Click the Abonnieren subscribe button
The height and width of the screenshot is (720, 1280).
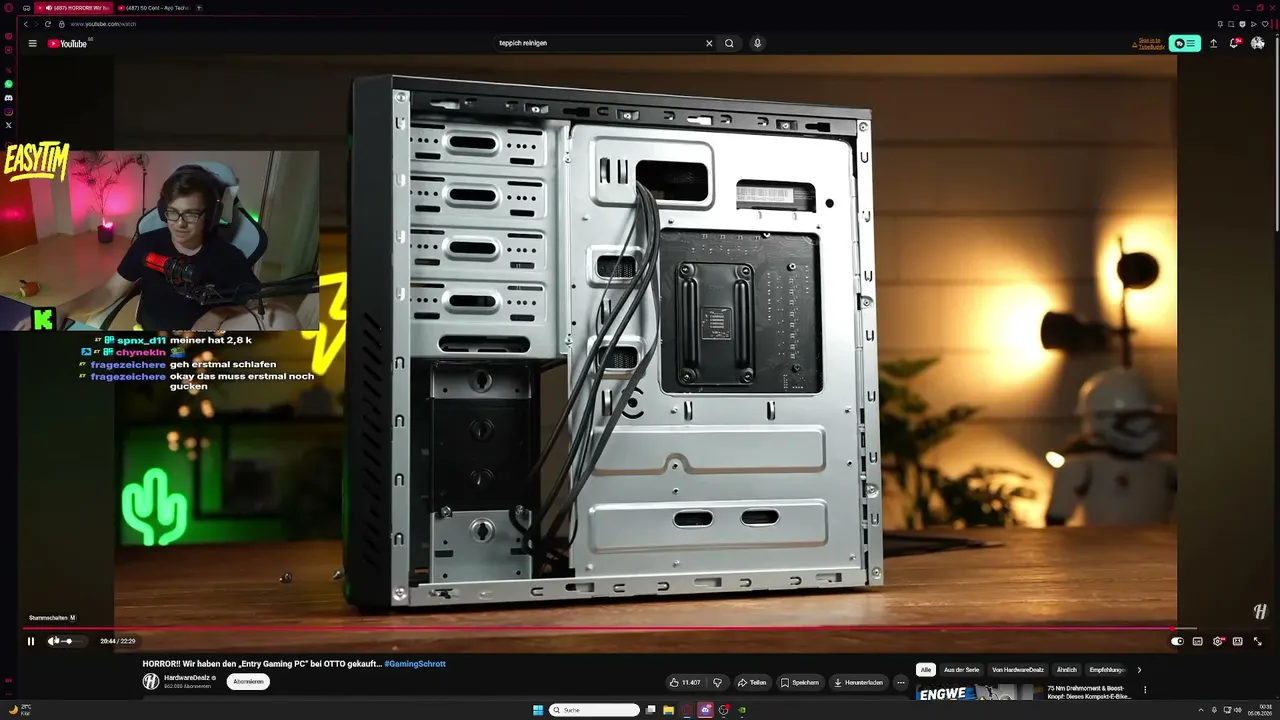coord(248,681)
